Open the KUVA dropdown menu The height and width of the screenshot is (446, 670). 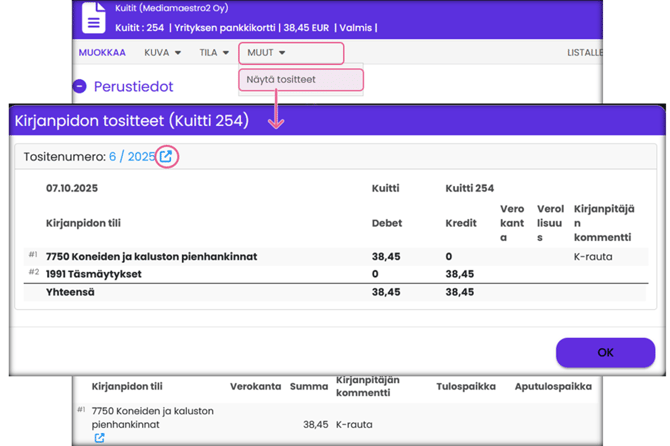coord(162,53)
